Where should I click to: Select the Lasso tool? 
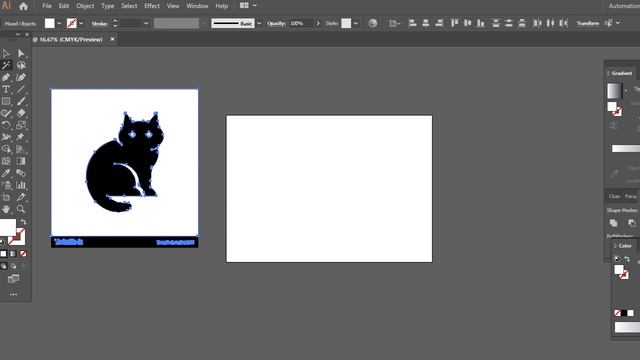click(21, 65)
